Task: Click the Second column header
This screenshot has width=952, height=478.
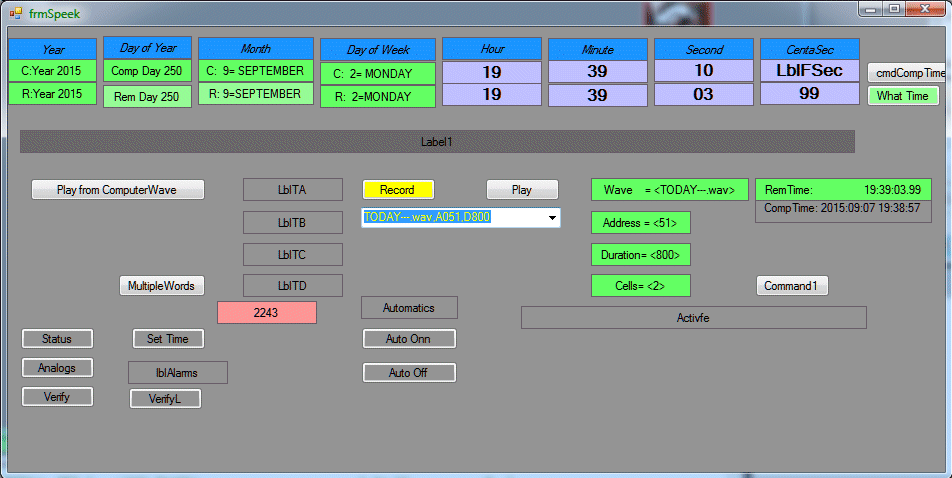Action: 704,49
